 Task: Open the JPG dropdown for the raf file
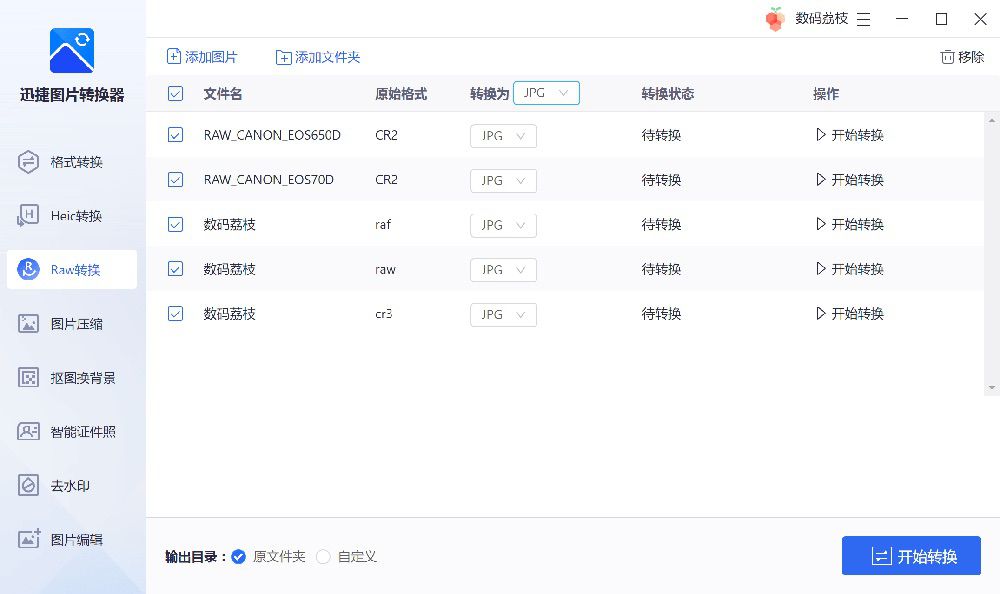point(503,225)
